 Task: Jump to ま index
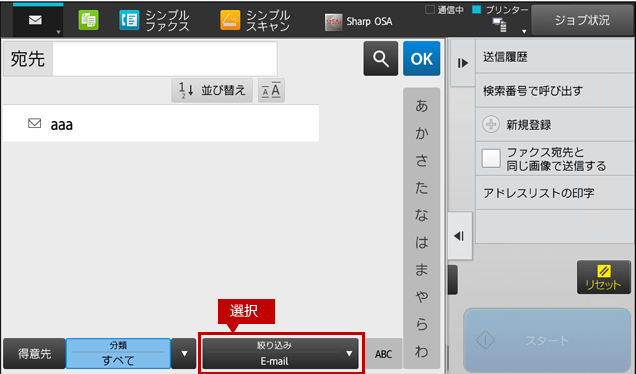click(x=421, y=270)
